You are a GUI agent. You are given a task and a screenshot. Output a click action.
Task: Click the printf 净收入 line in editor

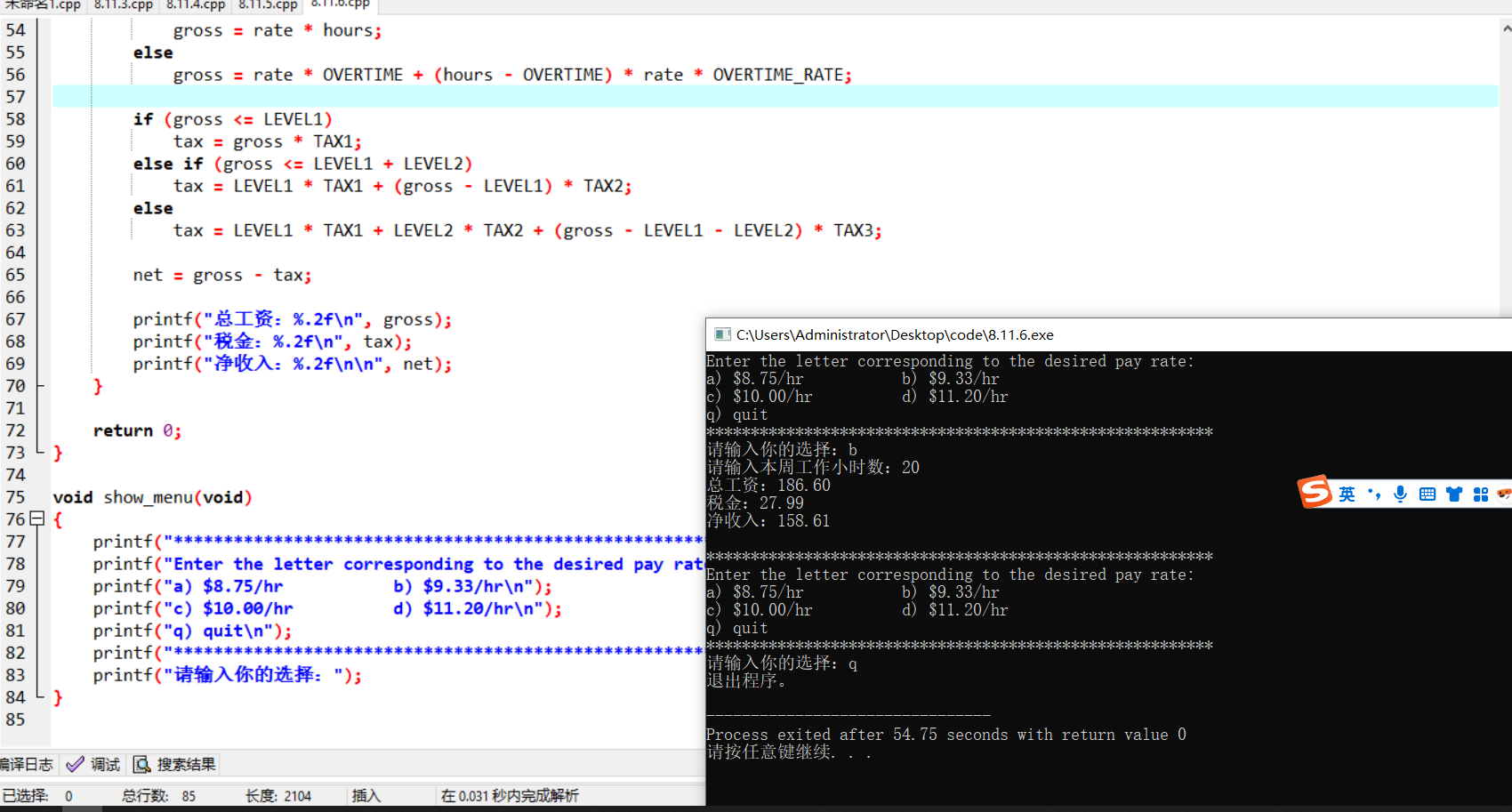click(293, 364)
